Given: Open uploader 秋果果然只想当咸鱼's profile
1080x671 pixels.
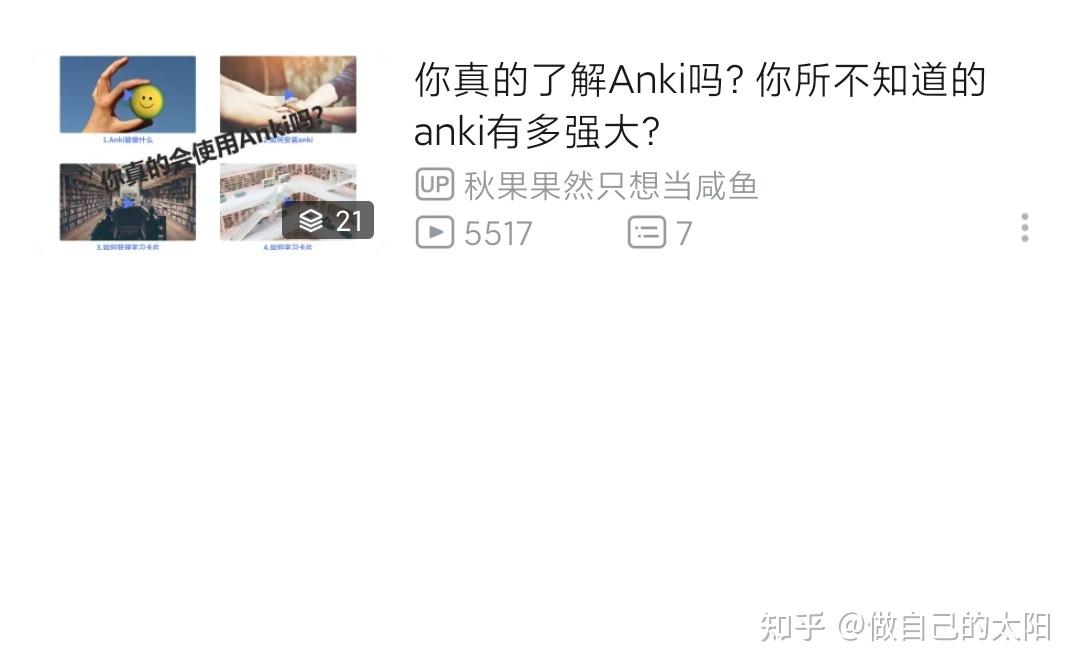Looking at the screenshot, I should tap(610, 185).
